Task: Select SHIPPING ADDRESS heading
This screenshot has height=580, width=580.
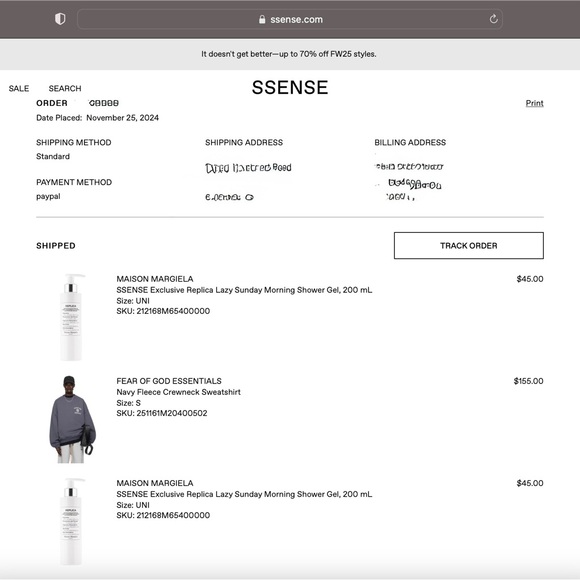Action: tap(244, 142)
